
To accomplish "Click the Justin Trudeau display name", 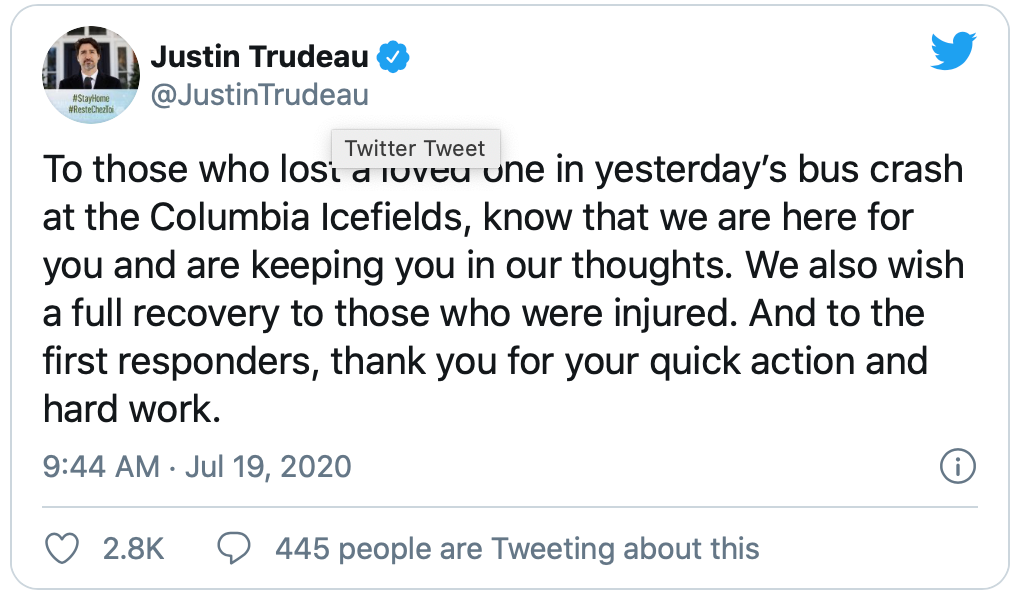I will pos(259,58).
